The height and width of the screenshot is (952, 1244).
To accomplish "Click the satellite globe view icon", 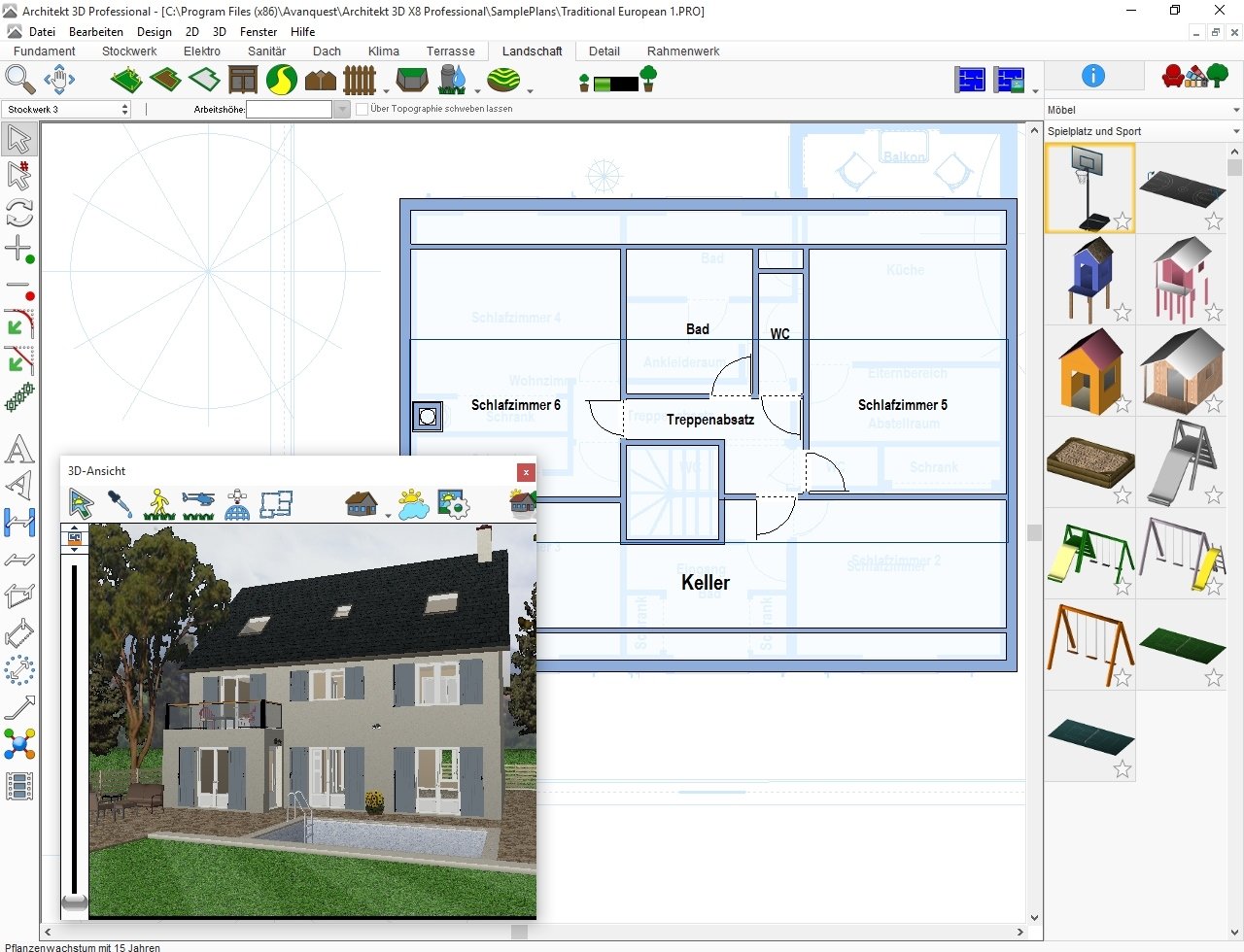I will [x=237, y=503].
